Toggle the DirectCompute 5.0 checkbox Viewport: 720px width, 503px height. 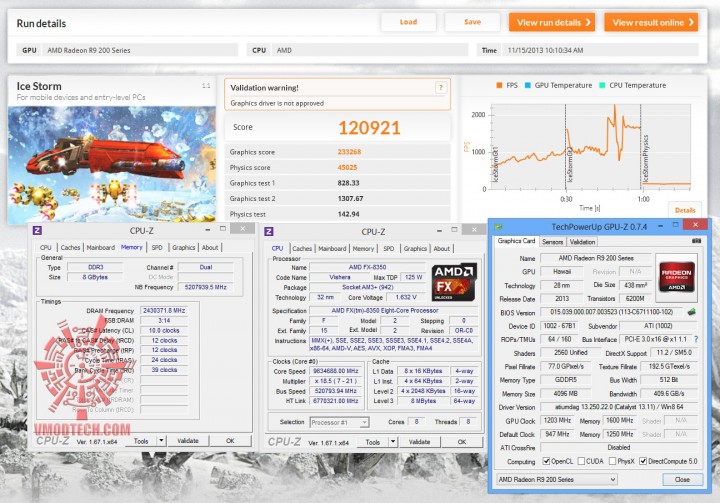(x=643, y=461)
